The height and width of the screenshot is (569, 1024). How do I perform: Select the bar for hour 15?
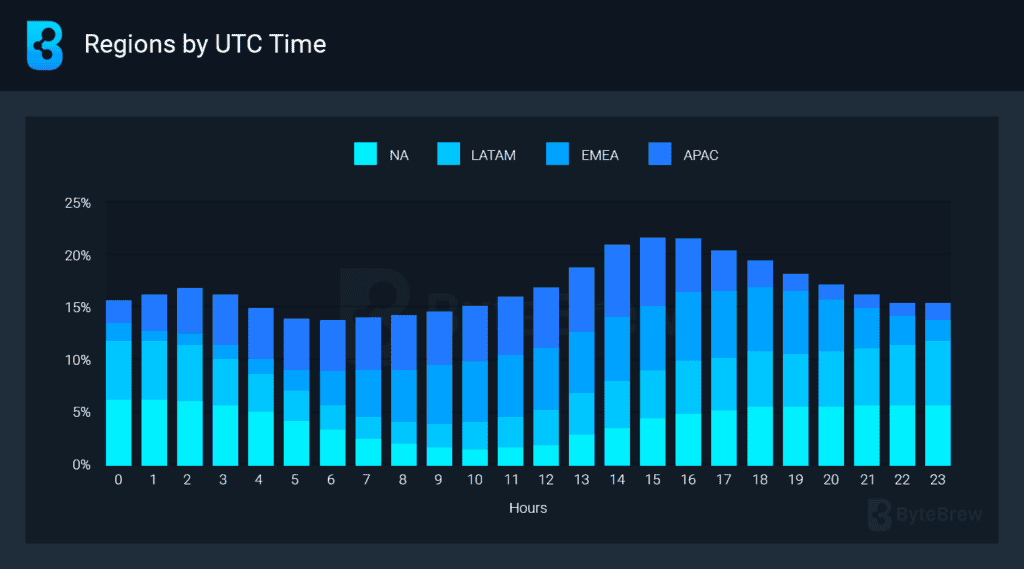(653, 351)
